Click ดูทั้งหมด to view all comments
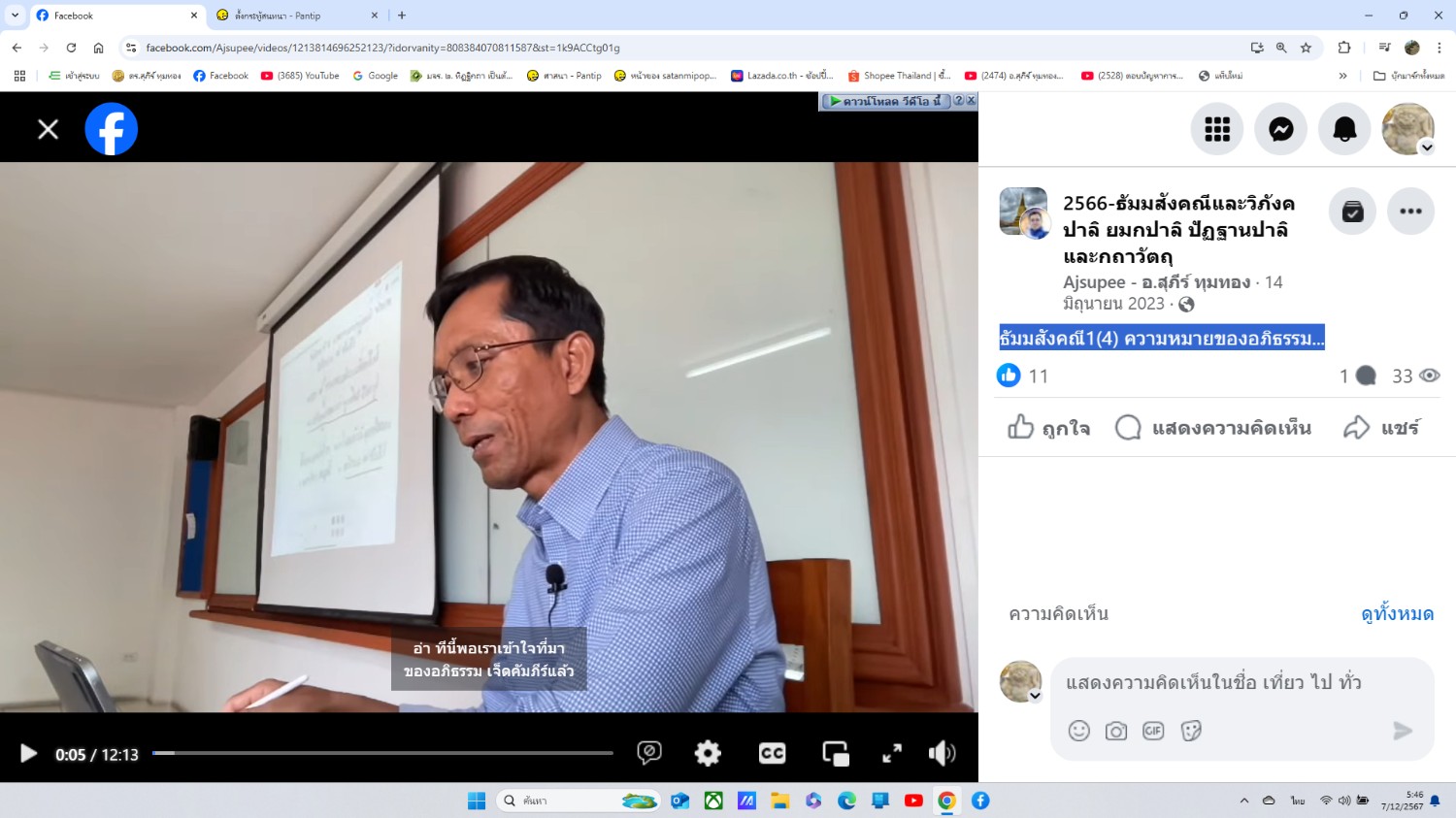 pyautogui.click(x=1397, y=613)
